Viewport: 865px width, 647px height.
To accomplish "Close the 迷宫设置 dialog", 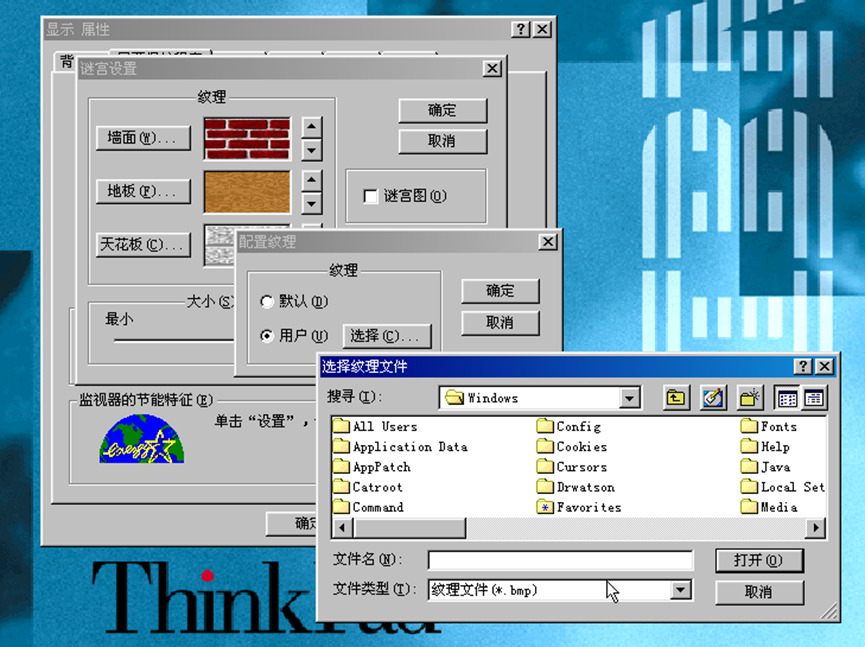I will click(x=492, y=68).
